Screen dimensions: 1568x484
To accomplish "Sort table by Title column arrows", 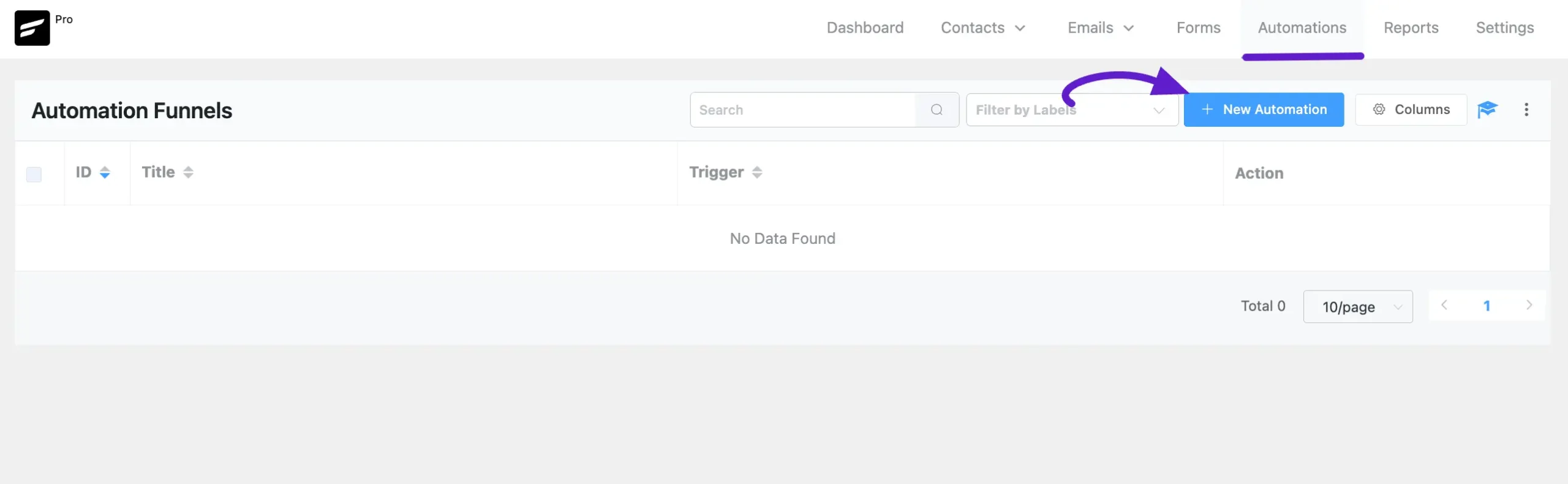I will pos(188,173).
